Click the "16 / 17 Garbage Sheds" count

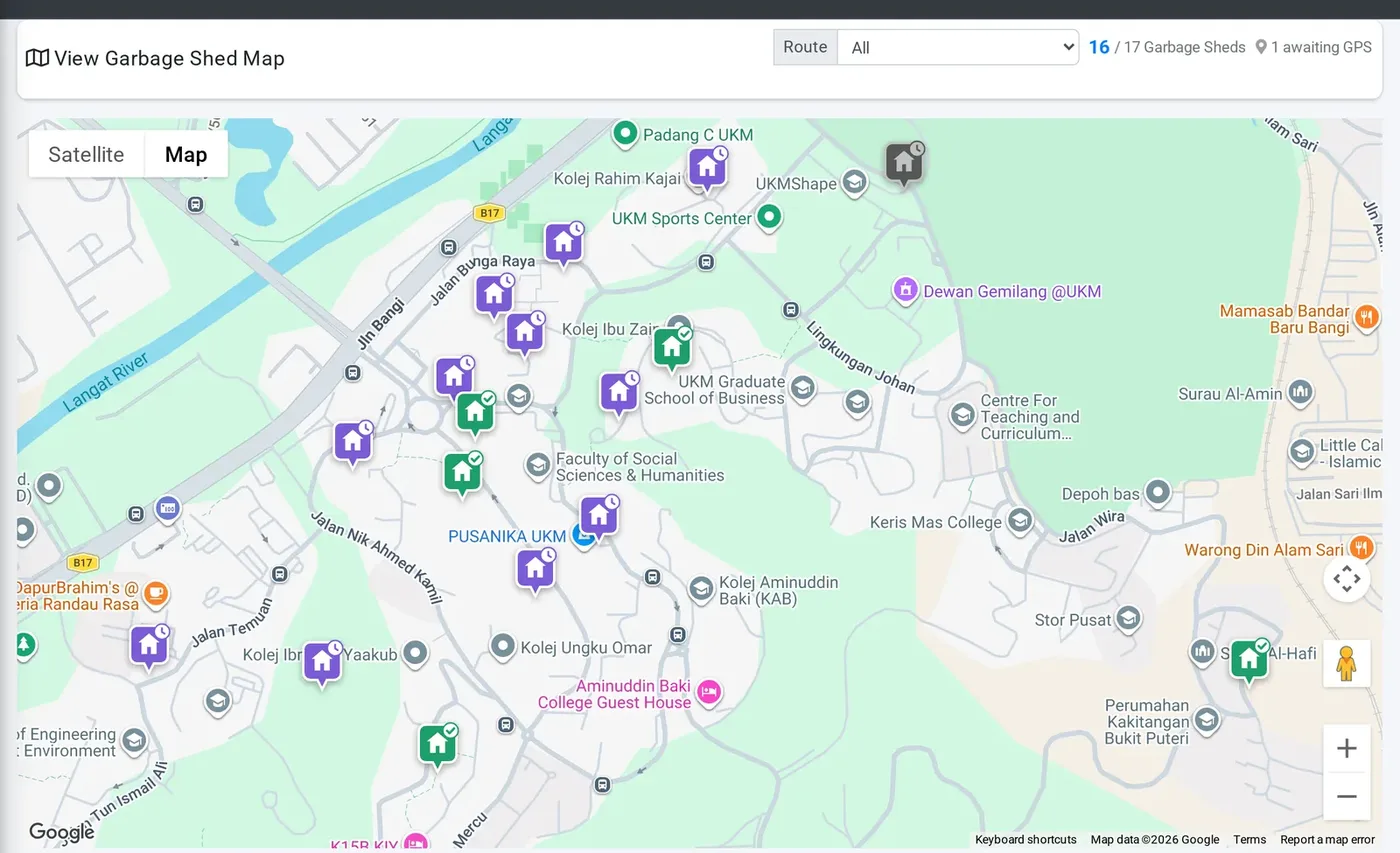click(1167, 47)
